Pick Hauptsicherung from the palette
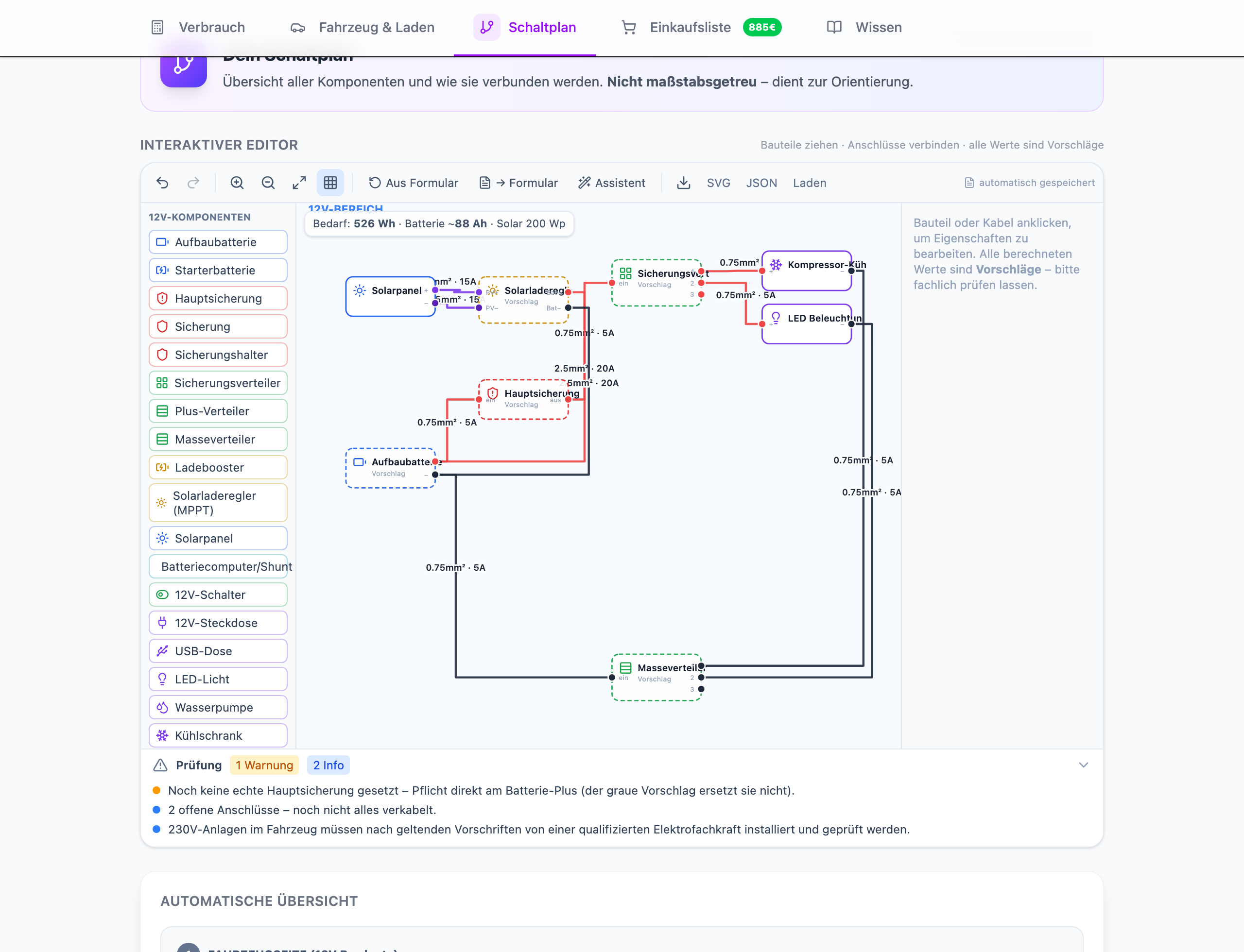 pyautogui.click(x=218, y=299)
